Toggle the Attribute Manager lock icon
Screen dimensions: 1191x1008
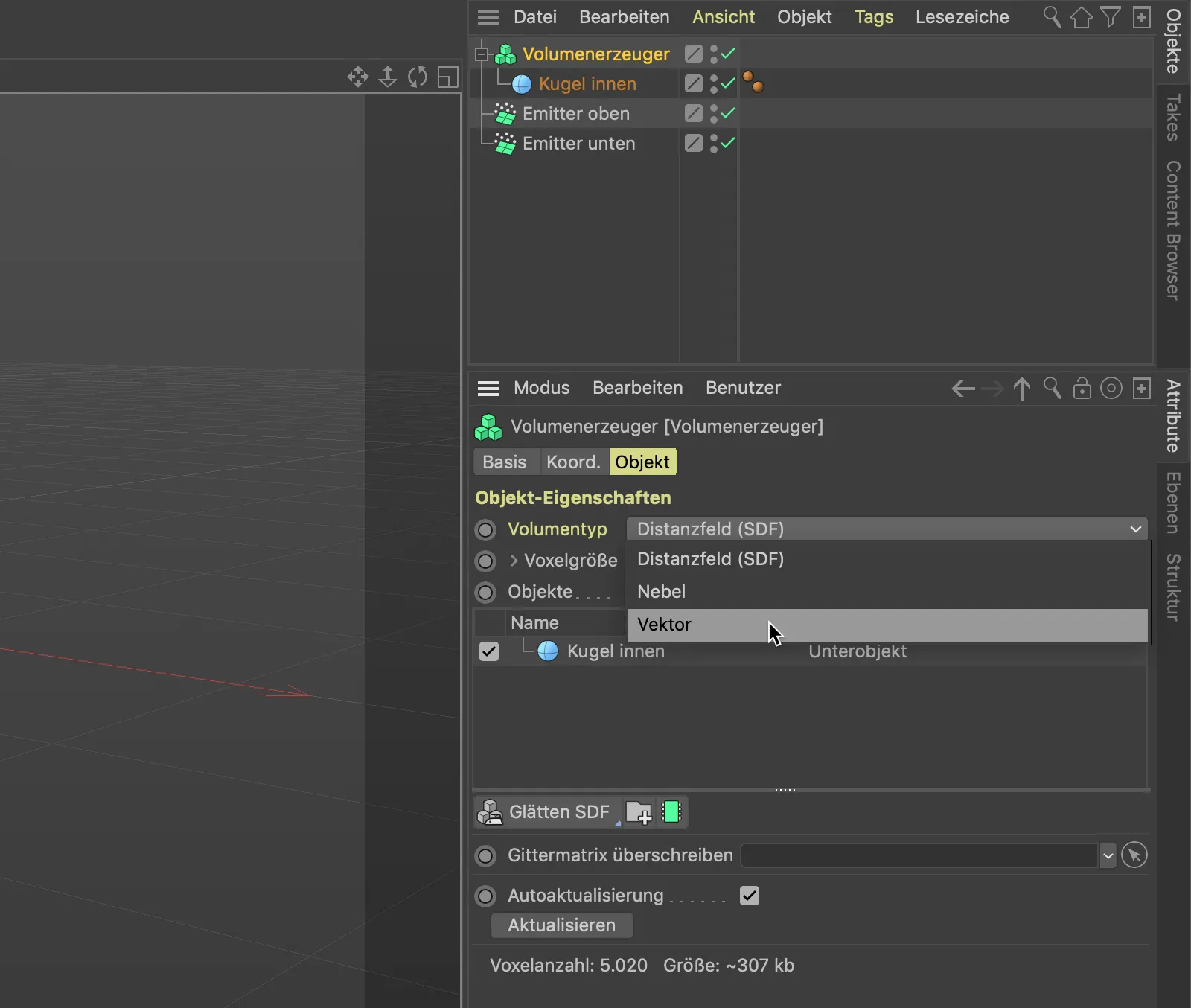coord(1082,388)
